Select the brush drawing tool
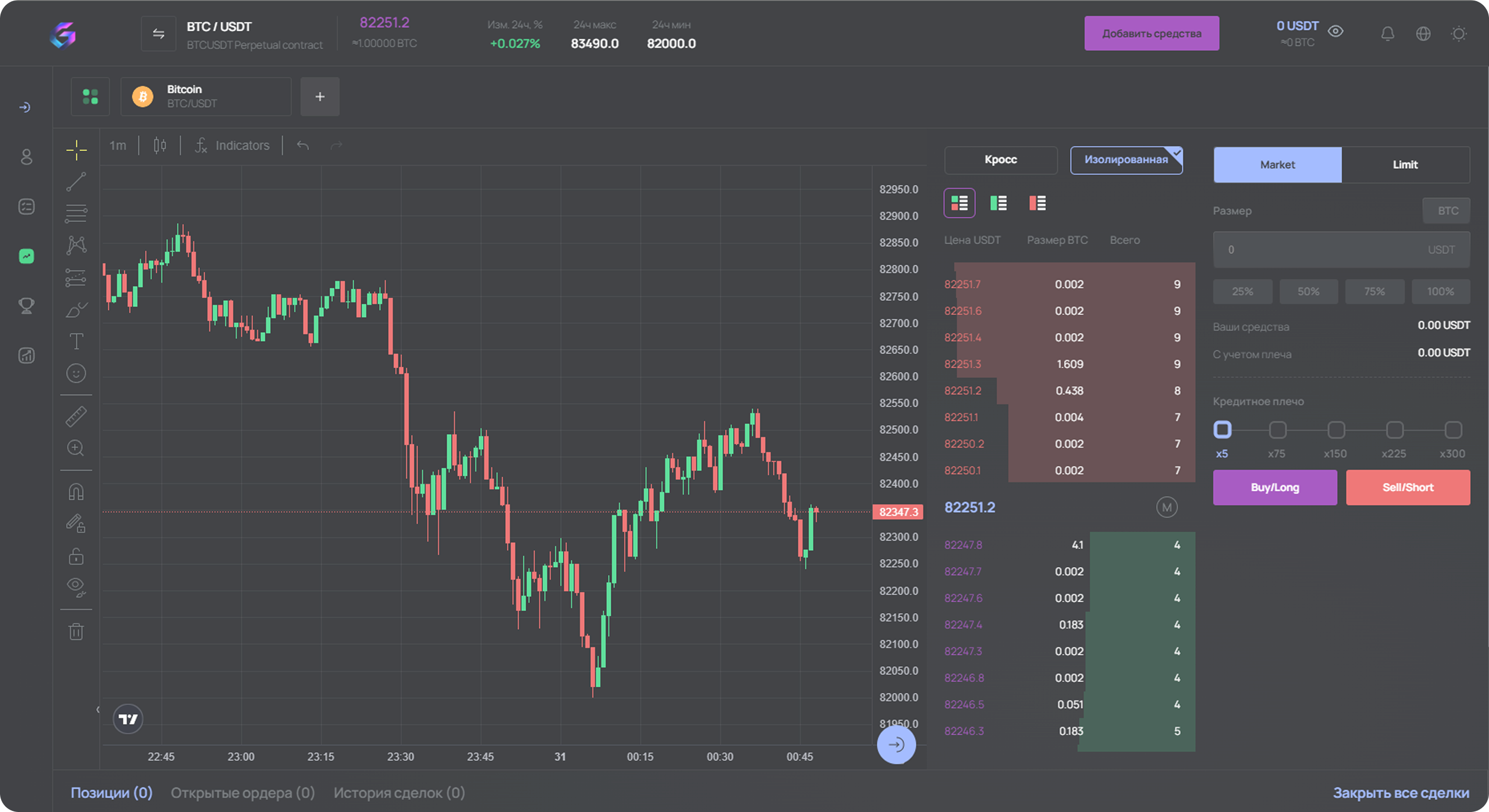Screen dimensions: 1489x812 [76, 310]
